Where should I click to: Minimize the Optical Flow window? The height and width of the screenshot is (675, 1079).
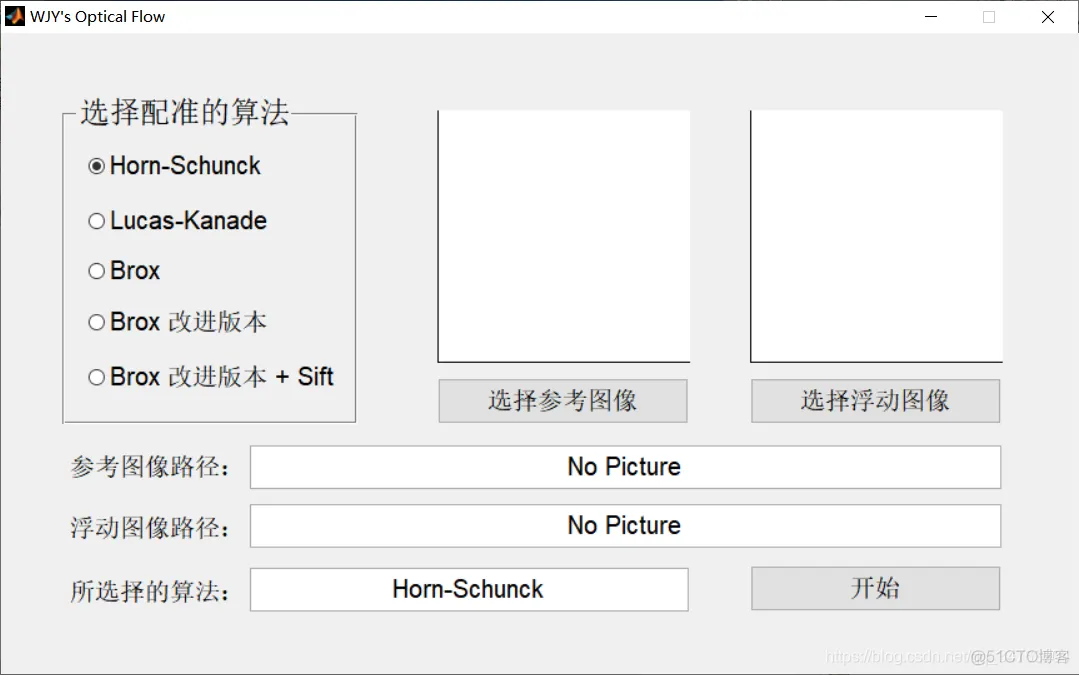pyautogui.click(x=930, y=16)
